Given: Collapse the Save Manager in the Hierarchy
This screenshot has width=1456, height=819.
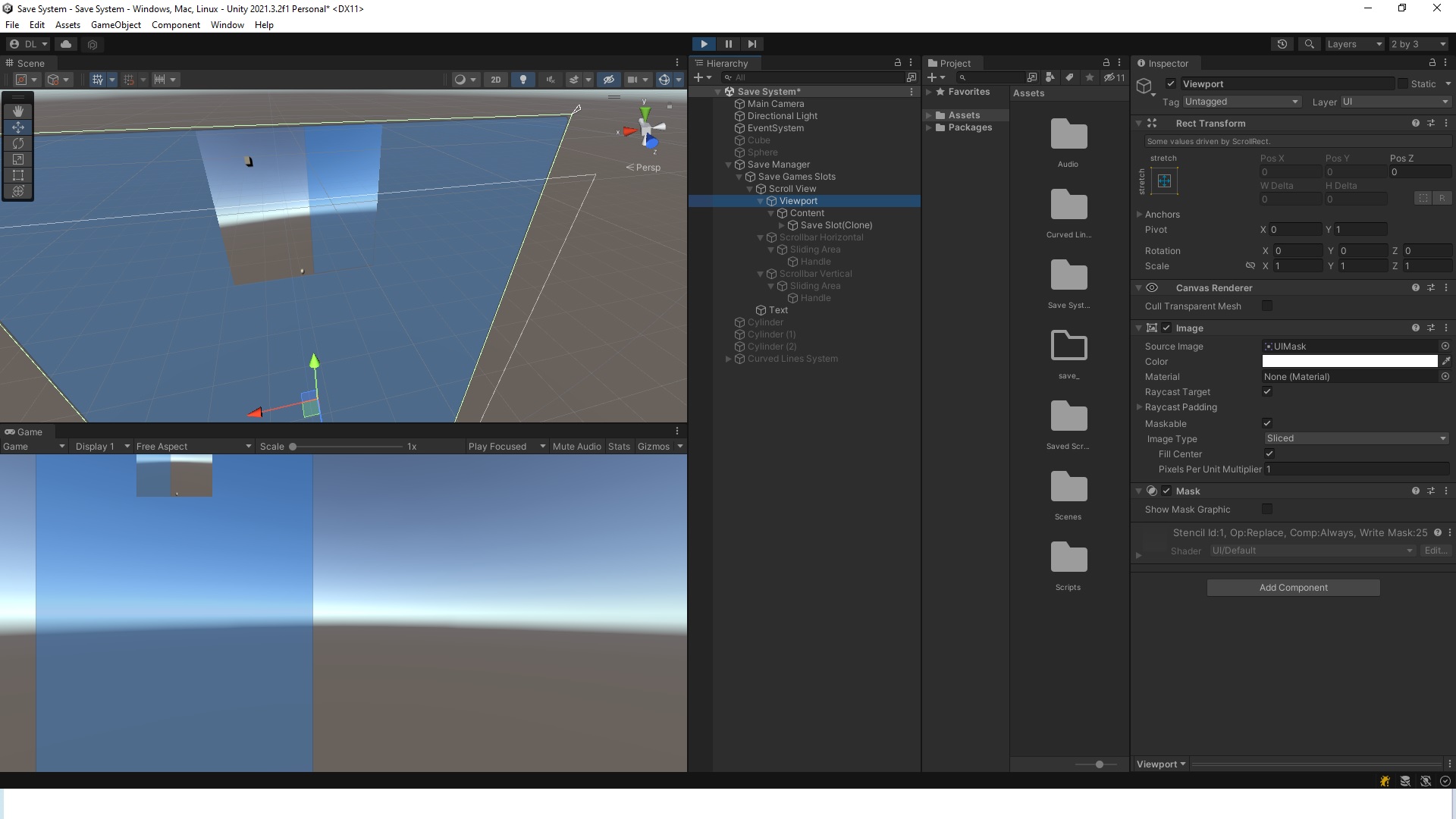Looking at the screenshot, I should [x=728, y=165].
